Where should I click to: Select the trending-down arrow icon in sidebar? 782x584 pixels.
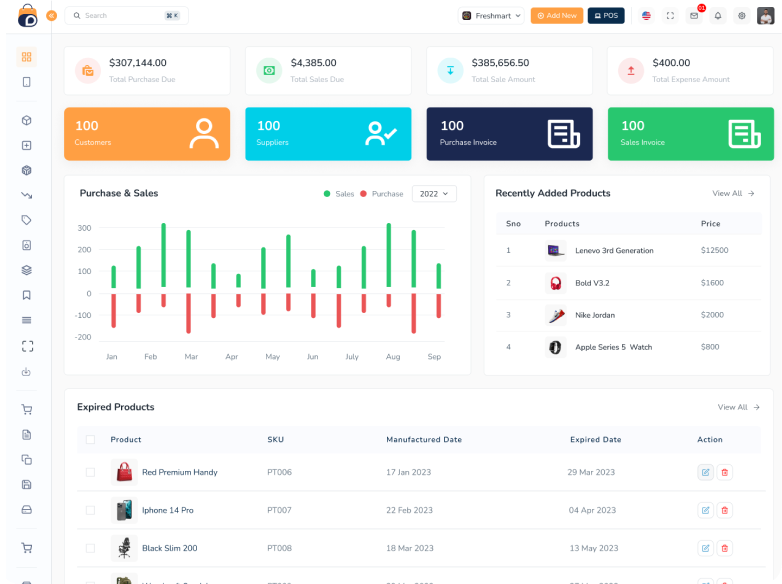[26, 195]
